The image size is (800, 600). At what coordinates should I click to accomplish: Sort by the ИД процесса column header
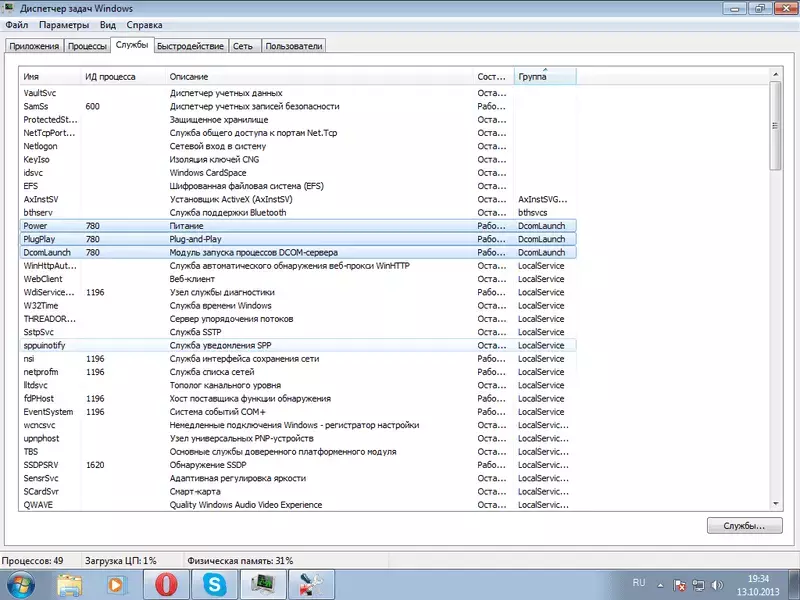click(123, 77)
